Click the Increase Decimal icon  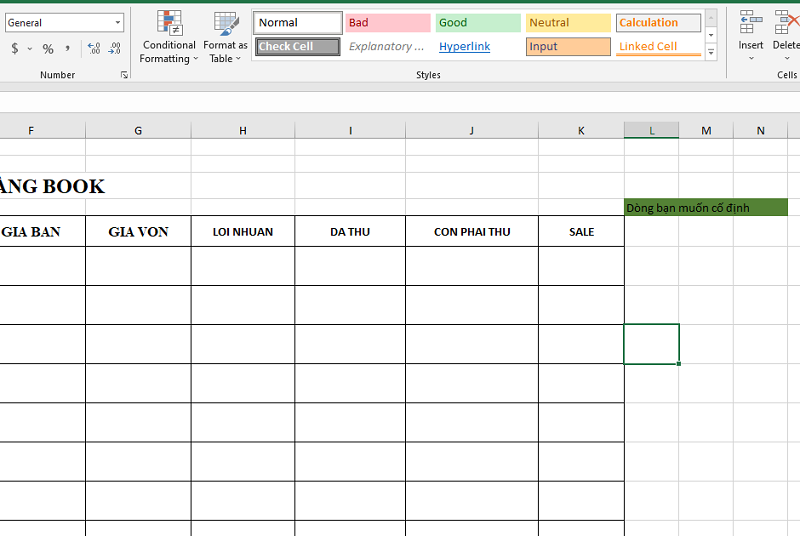(94, 48)
